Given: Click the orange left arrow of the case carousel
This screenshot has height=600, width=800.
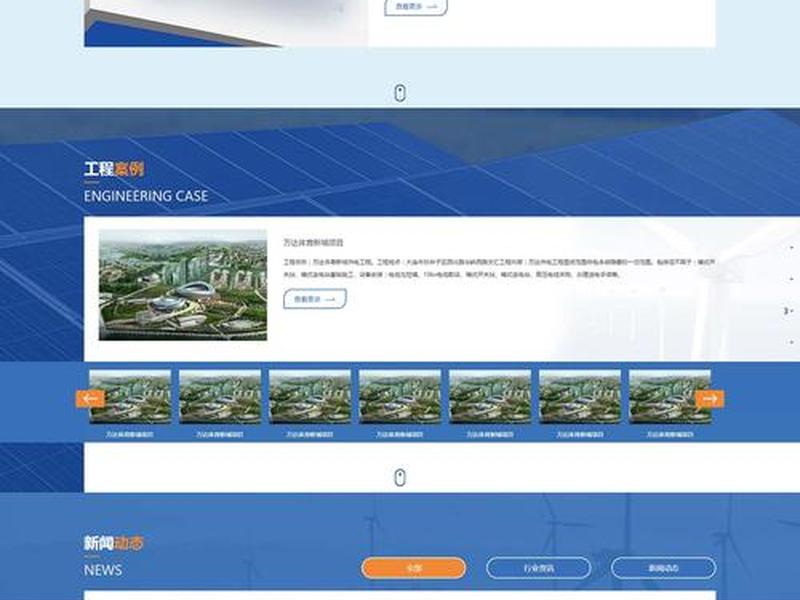Looking at the screenshot, I should (90, 398).
